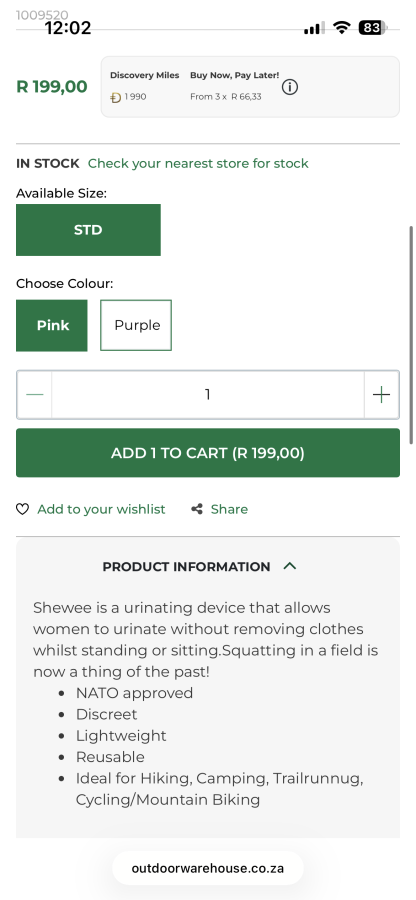Select the Pink colour option
The width and height of the screenshot is (416, 900).
(x=52, y=325)
